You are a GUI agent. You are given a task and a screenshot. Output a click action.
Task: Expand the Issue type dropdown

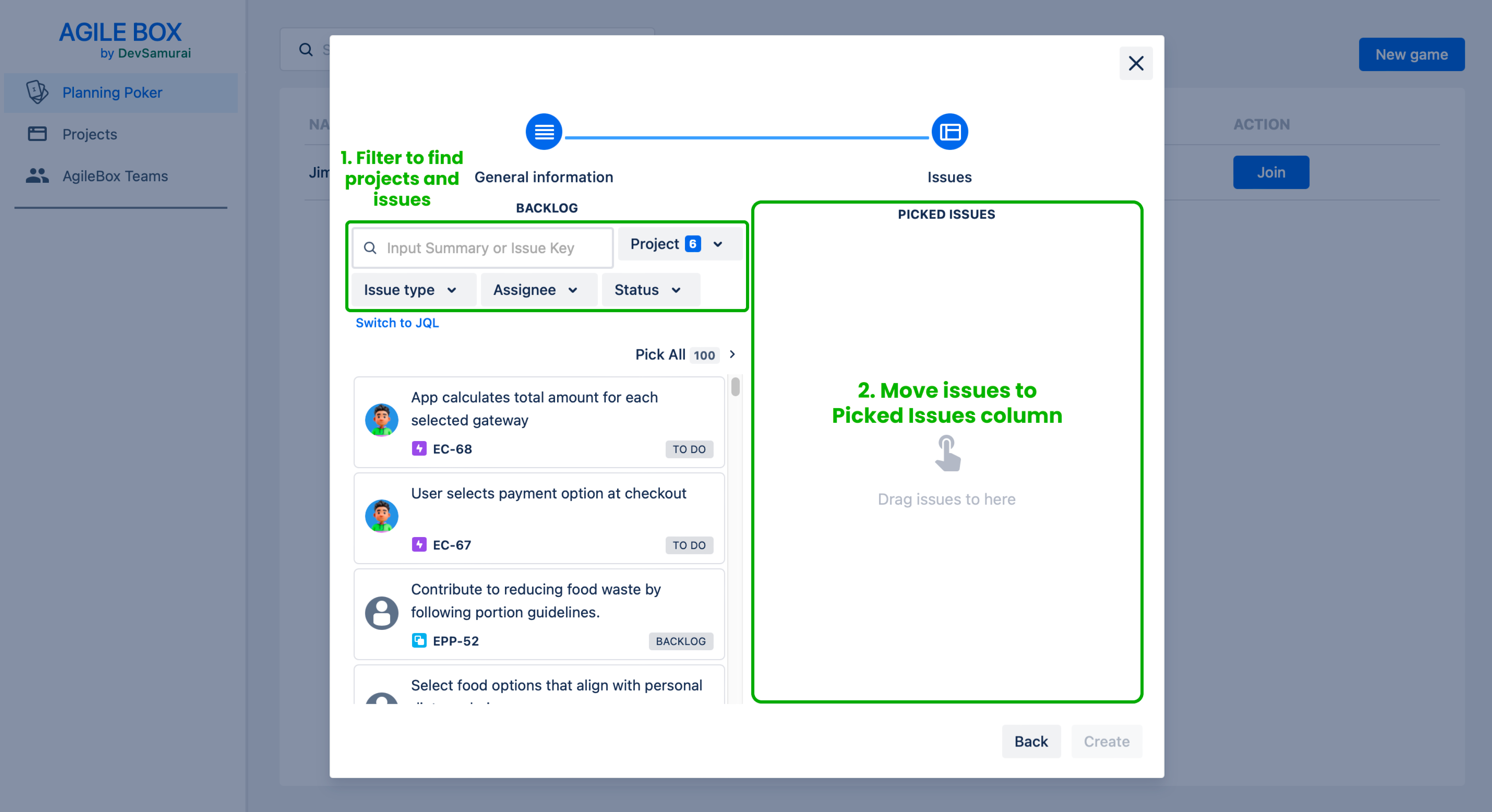[411, 290]
